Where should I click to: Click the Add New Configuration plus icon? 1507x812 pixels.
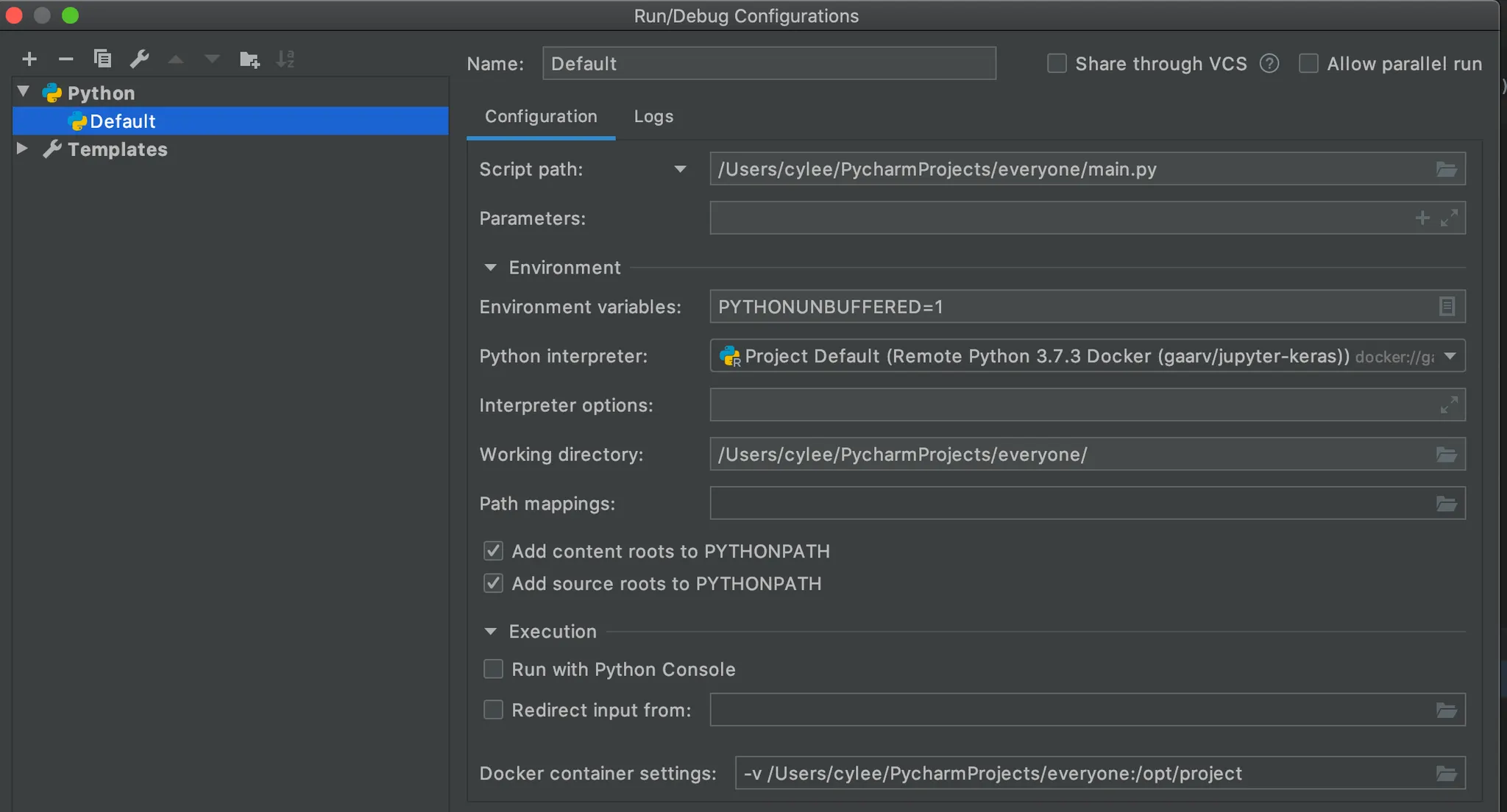pyautogui.click(x=29, y=59)
